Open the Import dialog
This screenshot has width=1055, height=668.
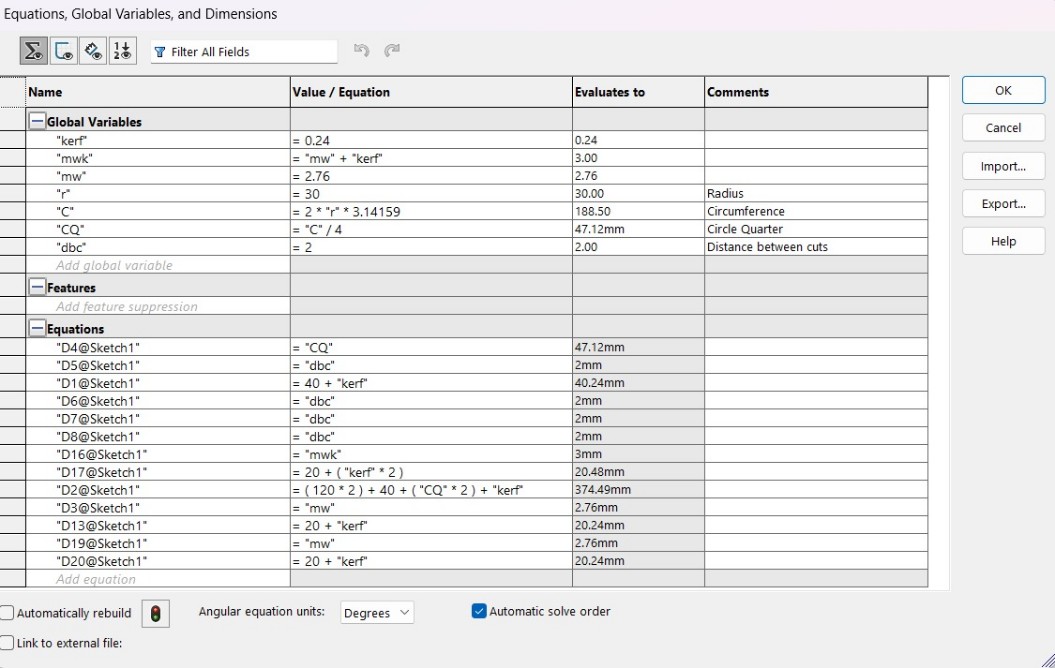point(1002,165)
